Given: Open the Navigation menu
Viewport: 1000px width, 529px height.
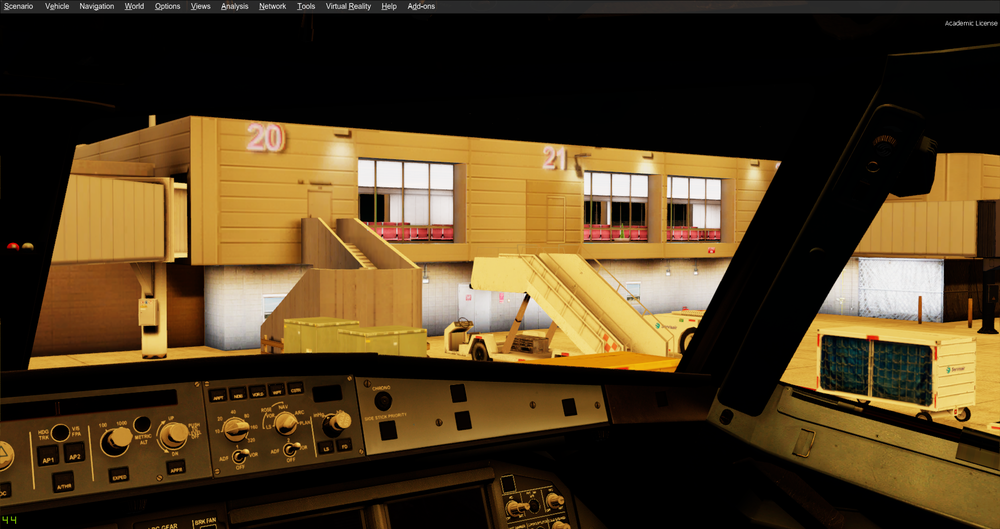Looking at the screenshot, I should (97, 6).
